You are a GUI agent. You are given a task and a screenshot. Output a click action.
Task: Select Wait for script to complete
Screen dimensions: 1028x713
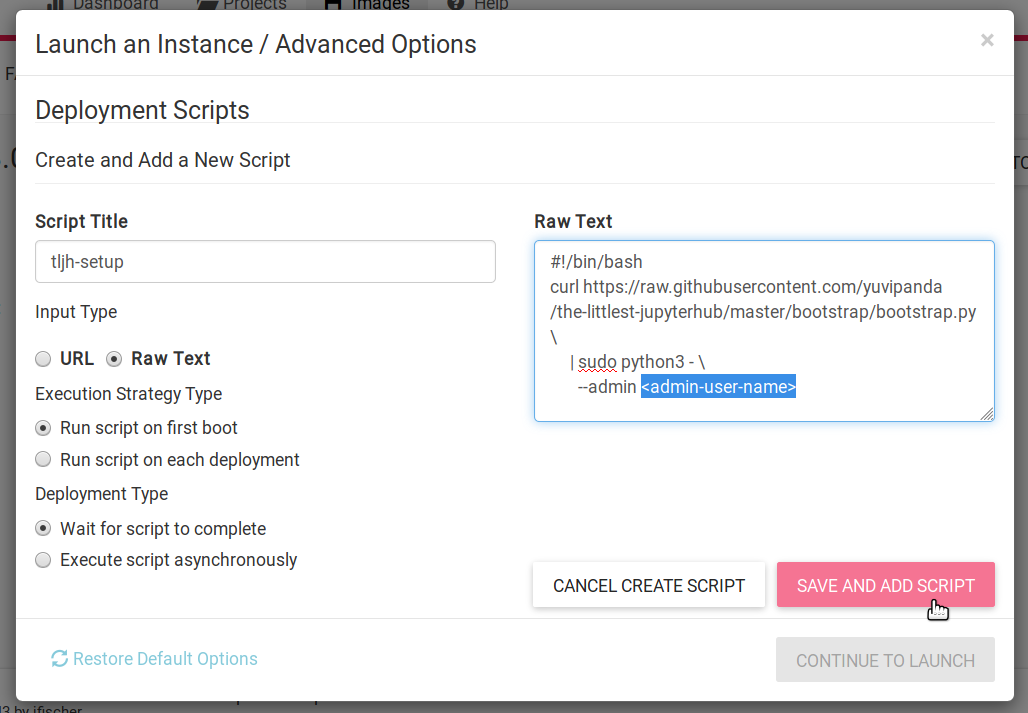click(43, 529)
